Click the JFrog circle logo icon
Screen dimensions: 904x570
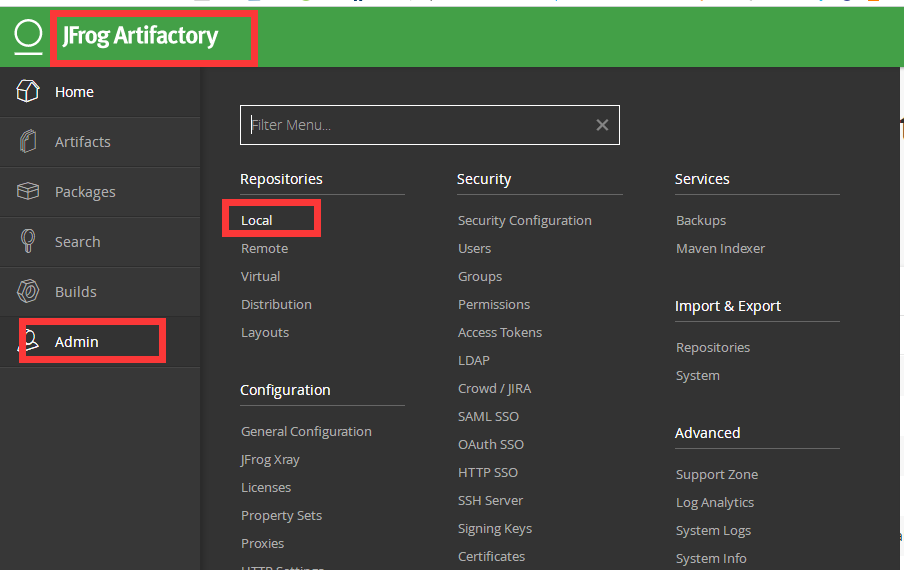(28, 36)
